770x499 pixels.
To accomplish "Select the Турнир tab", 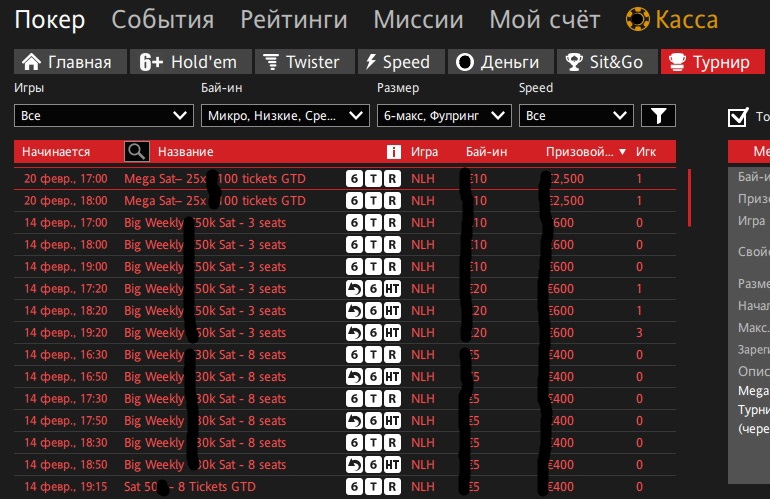I will [x=713, y=62].
